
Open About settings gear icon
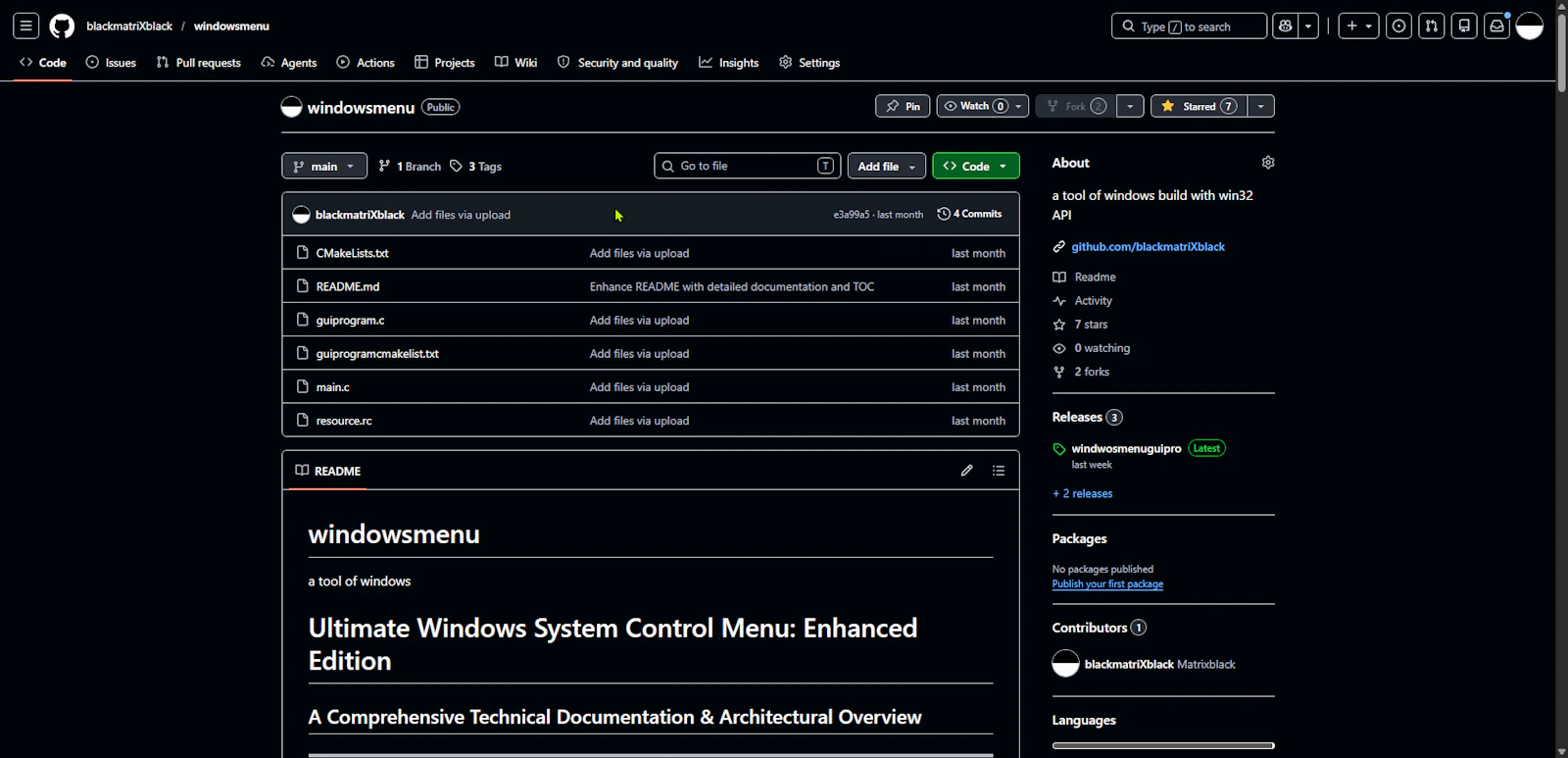coord(1268,163)
